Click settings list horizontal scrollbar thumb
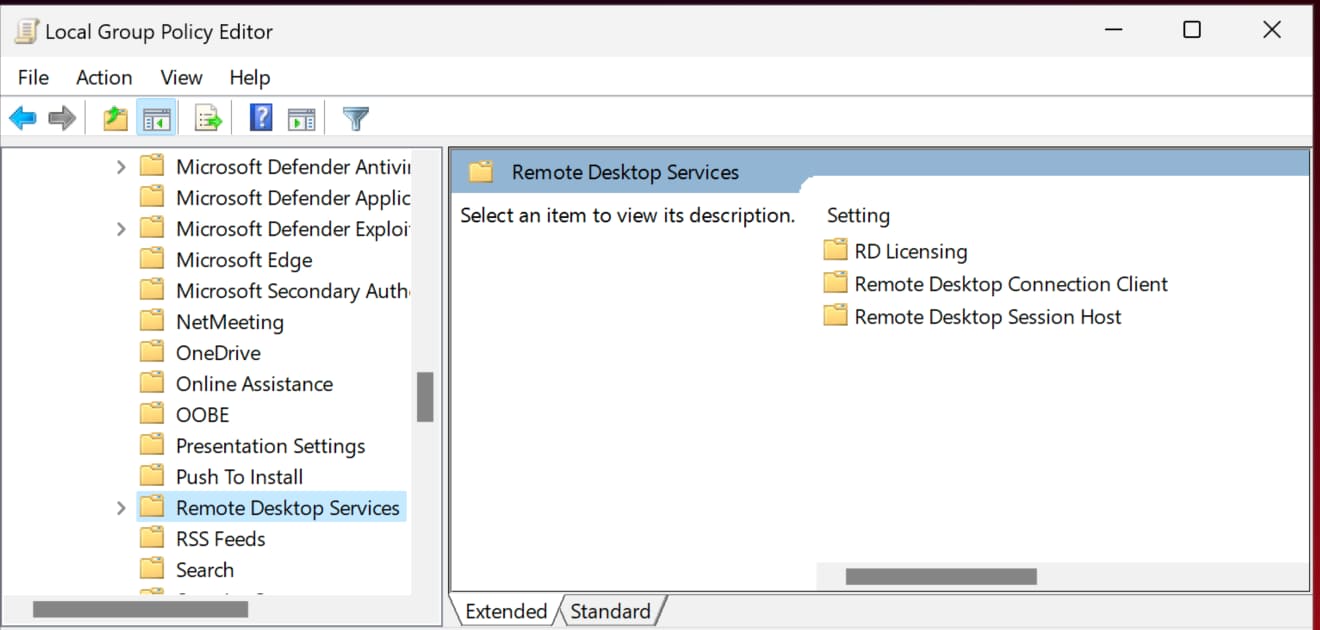This screenshot has width=1320, height=630. [941, 576]
